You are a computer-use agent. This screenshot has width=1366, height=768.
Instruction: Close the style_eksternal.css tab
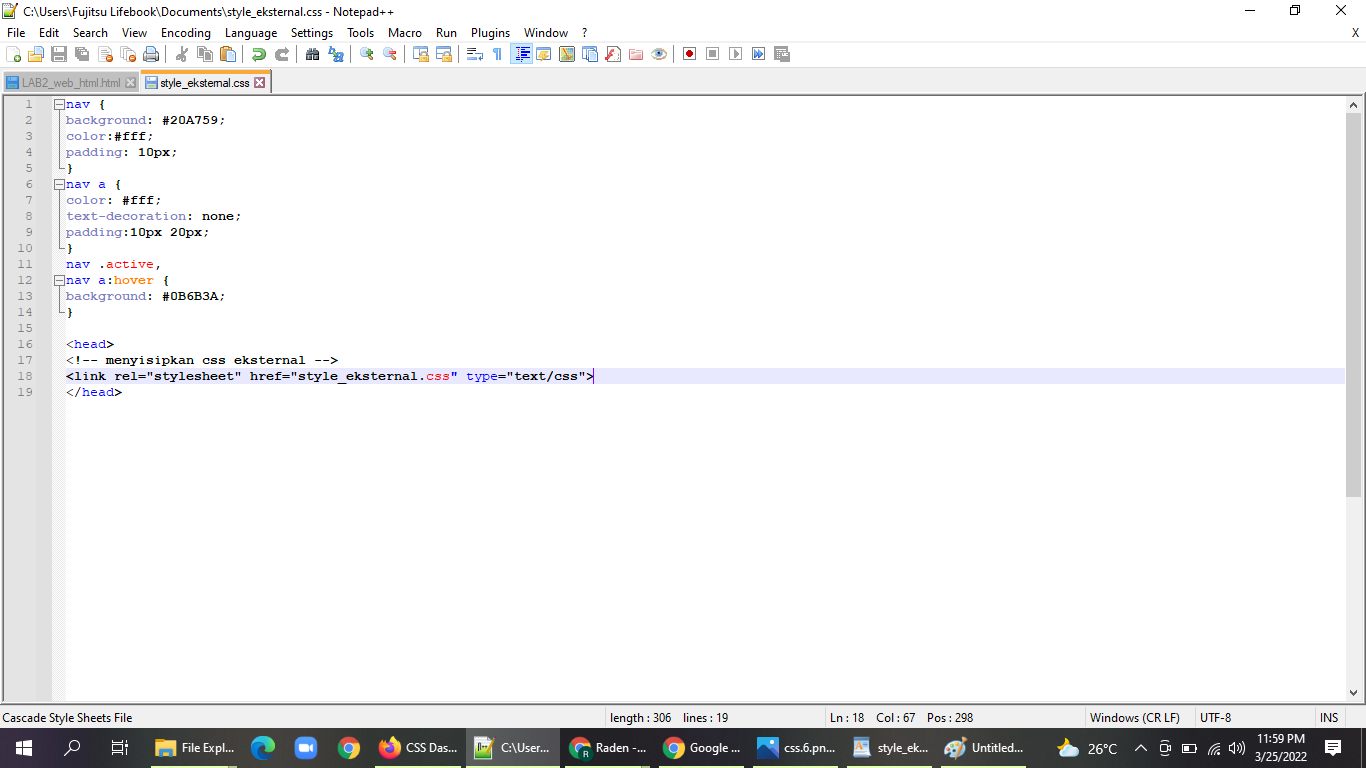coord(260,83)
